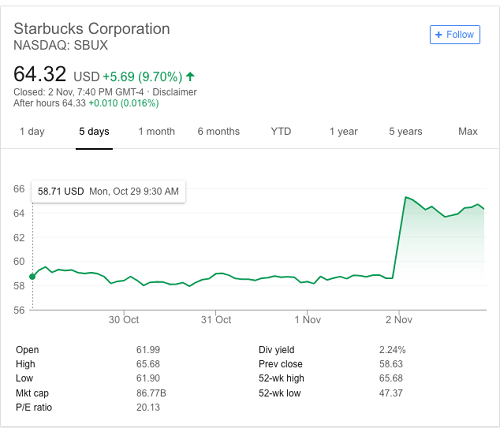Click the 58.71 USD chart tooltip
The width and height of the screenshot is (500, 428).
[108, 191]
